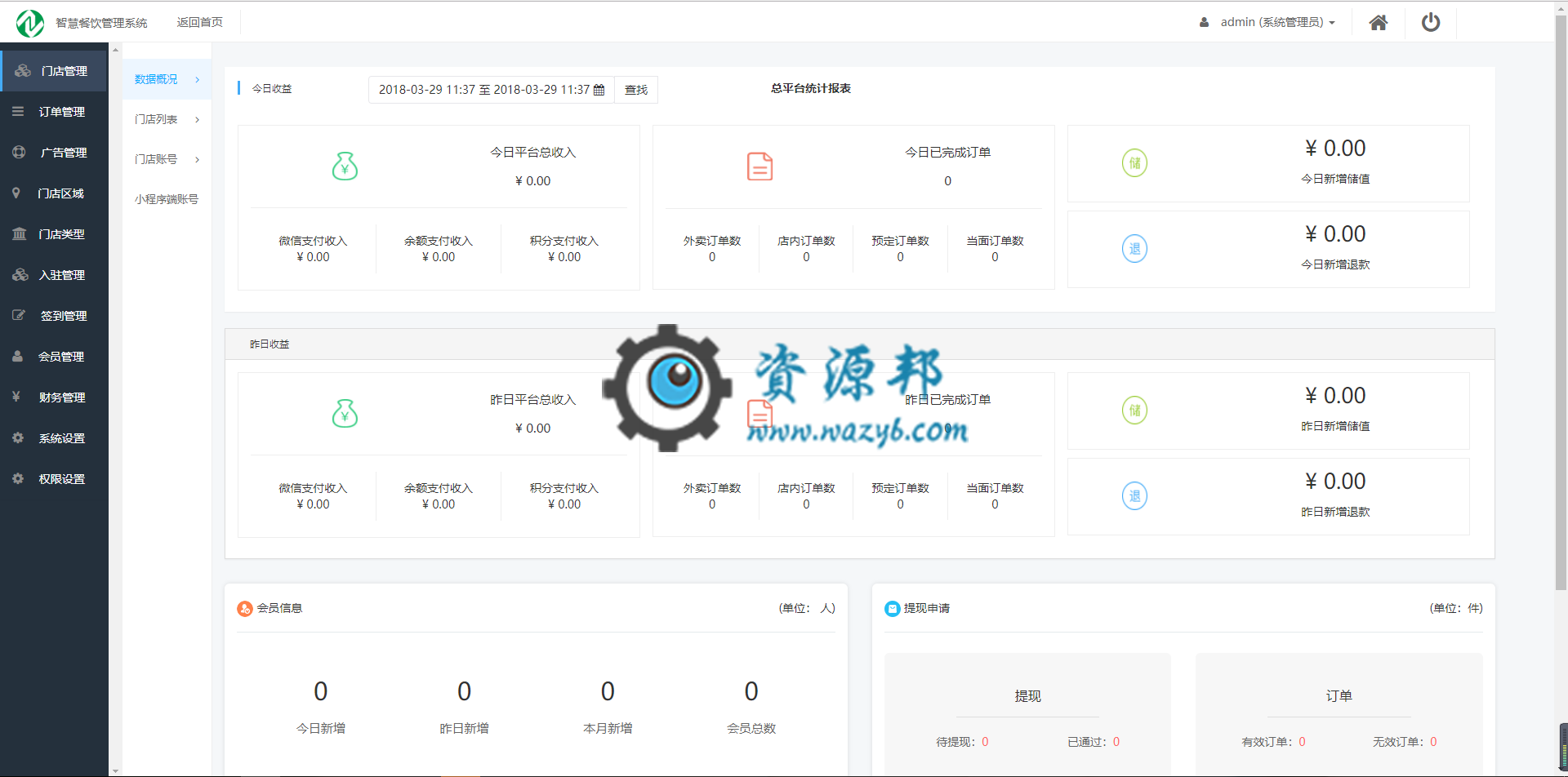This screenshot has width=1568, height=777.
Task: Open the 门店类型 sidebar menu
Action: 54,234
